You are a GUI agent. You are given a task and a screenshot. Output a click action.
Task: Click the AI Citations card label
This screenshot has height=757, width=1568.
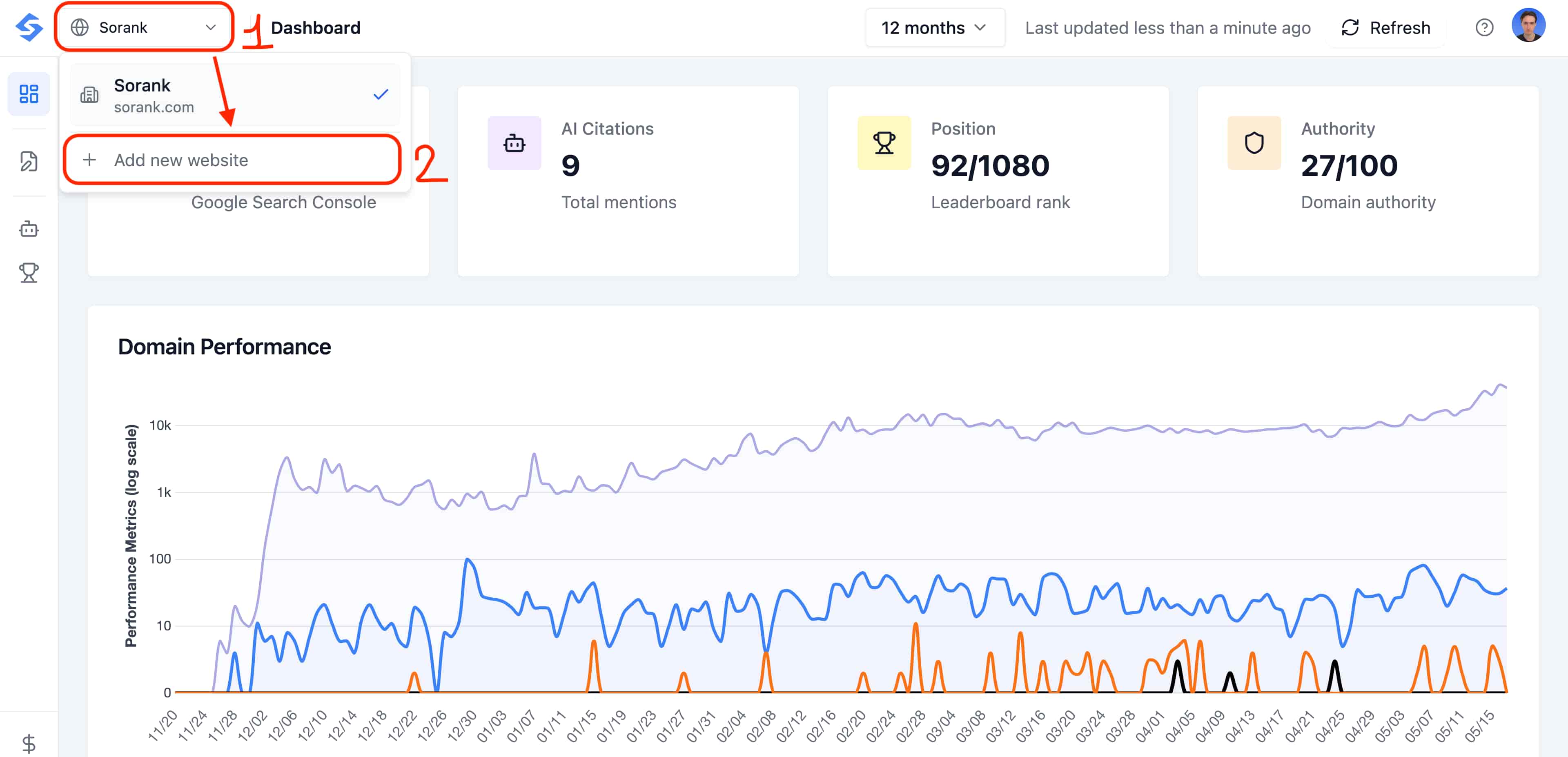[607, 128]
